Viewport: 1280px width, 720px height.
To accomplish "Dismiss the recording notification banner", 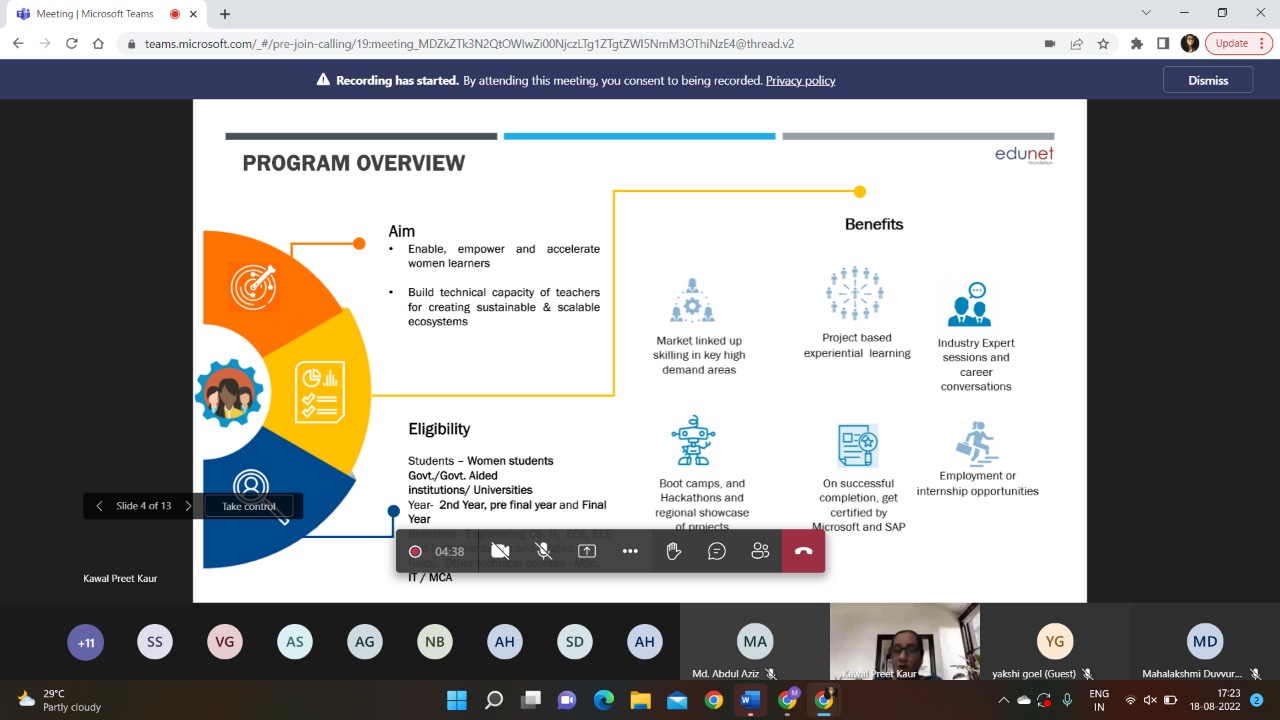I will click(1207, 80).
